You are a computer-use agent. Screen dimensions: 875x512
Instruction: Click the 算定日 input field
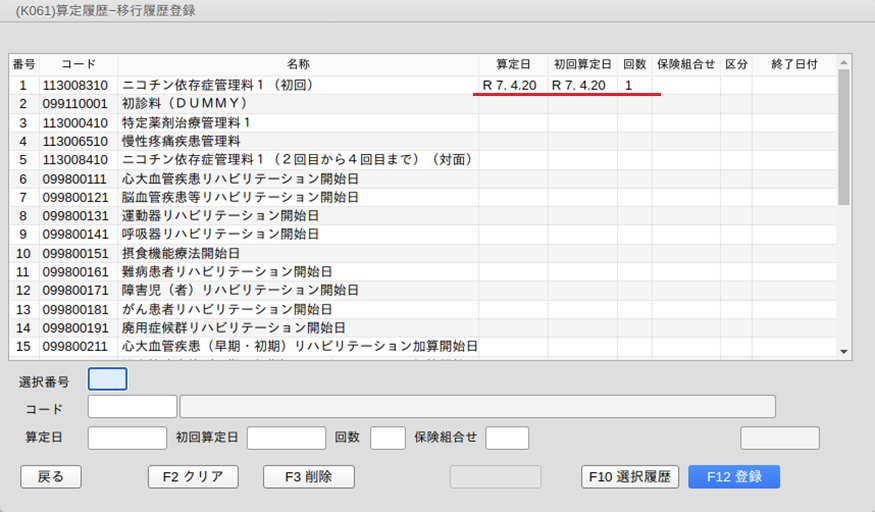(127, 438)
